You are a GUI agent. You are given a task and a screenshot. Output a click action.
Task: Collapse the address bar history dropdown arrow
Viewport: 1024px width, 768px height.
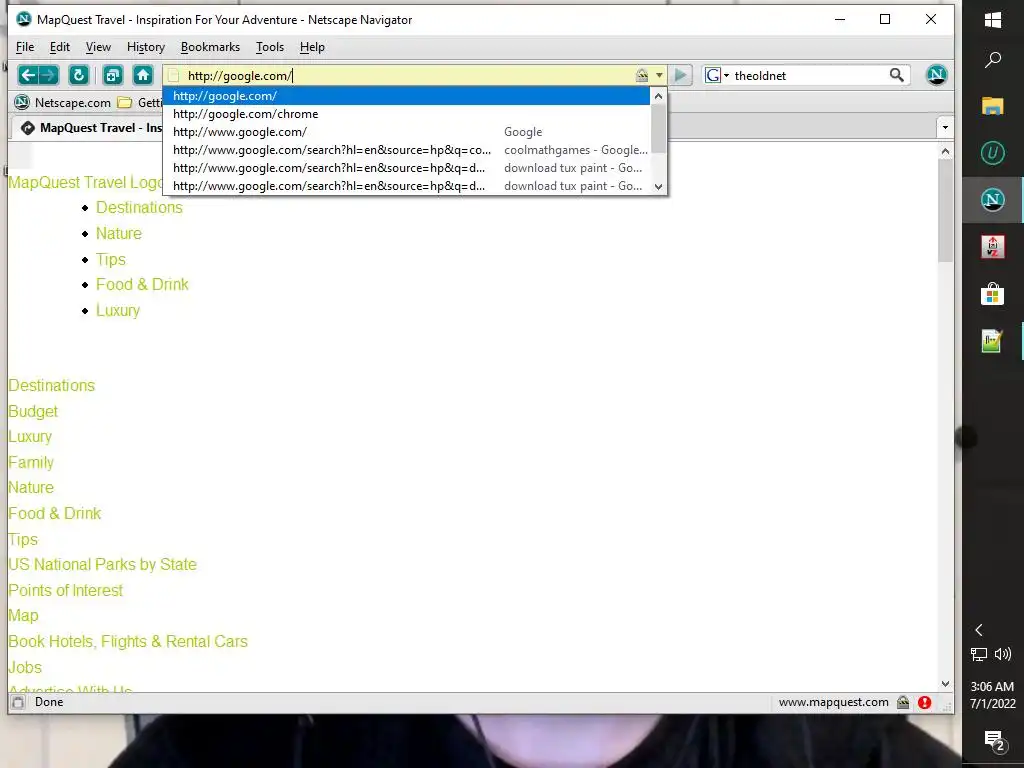click(x=659, y=75)
